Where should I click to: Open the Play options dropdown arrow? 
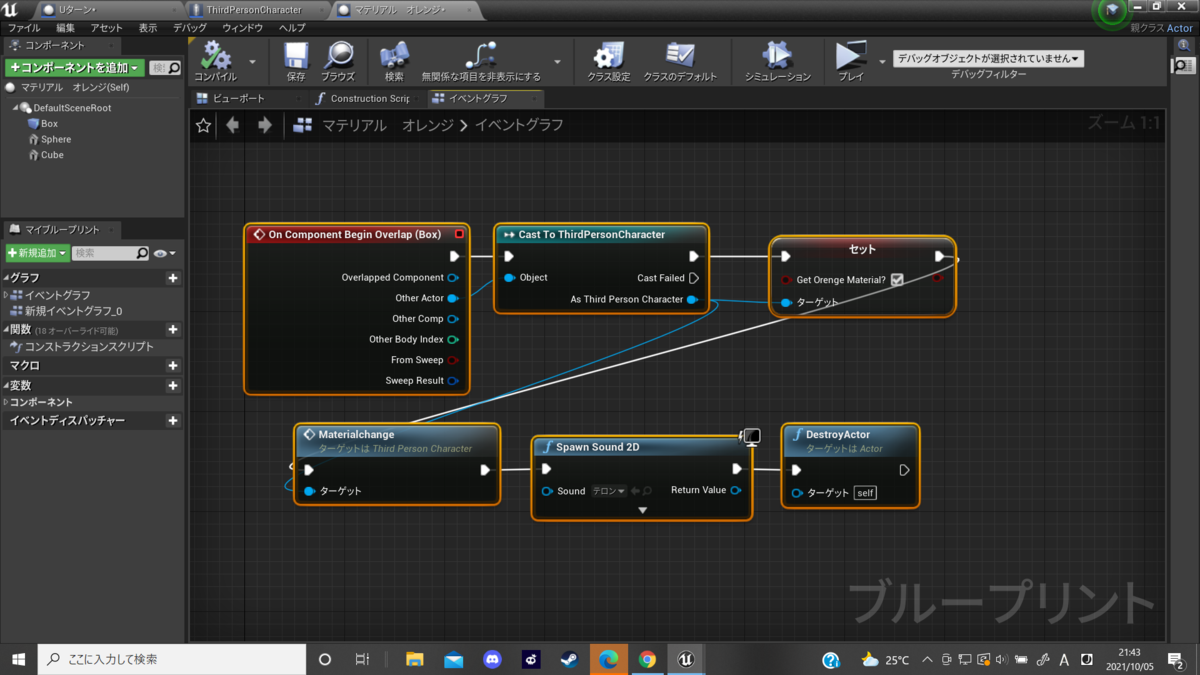[882, 62]
